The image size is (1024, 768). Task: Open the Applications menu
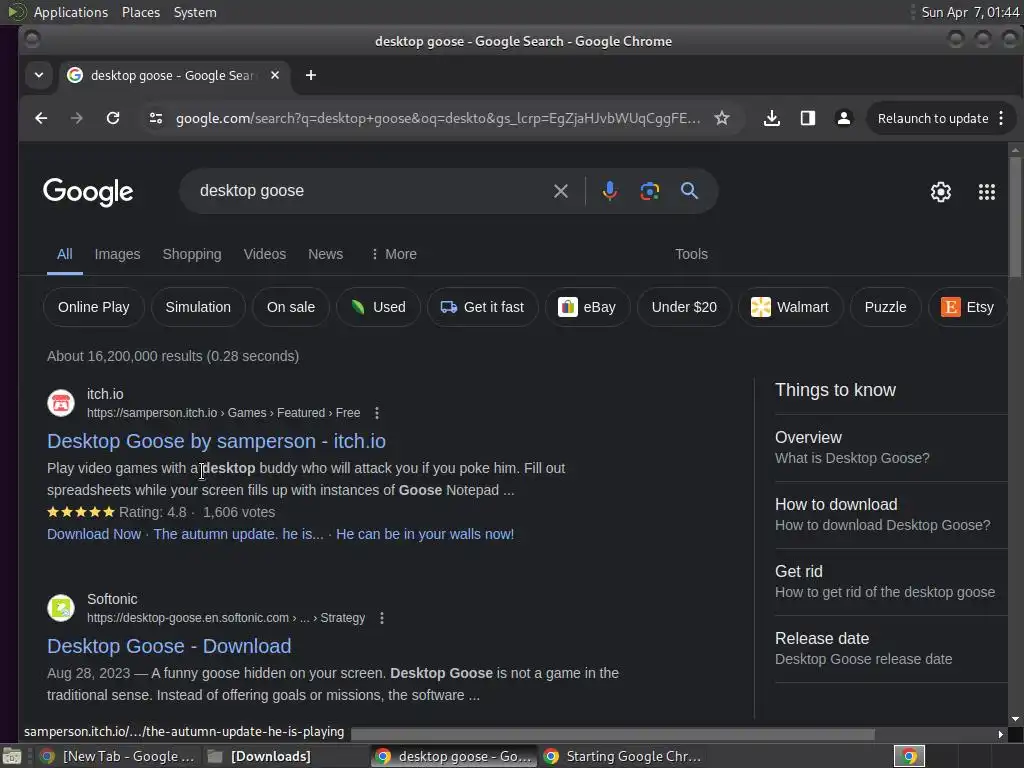point(71,12)
